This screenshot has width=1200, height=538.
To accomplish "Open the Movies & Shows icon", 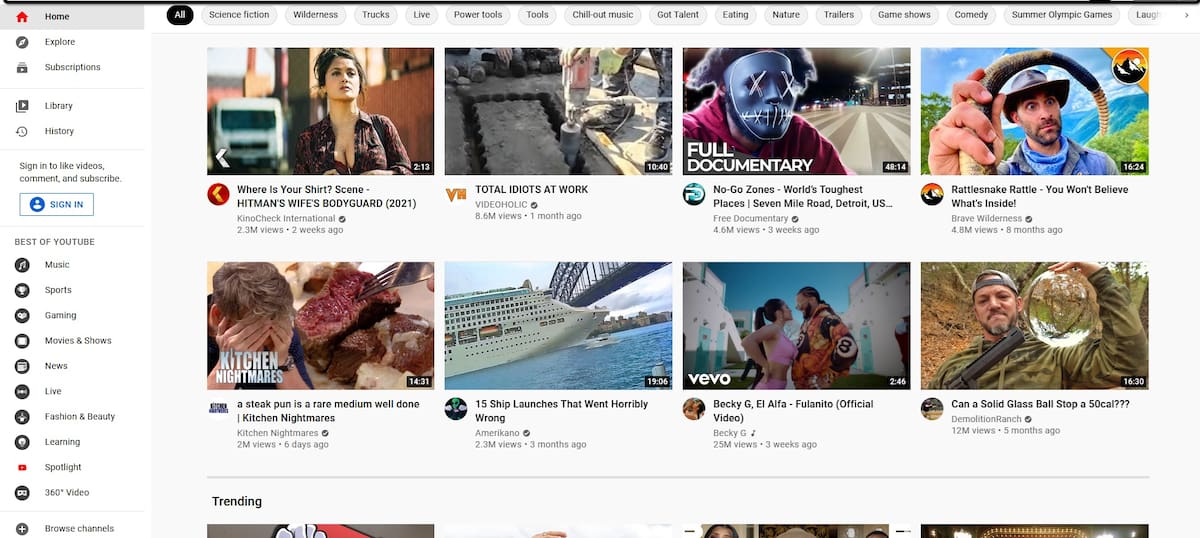I will pos(22,341).
